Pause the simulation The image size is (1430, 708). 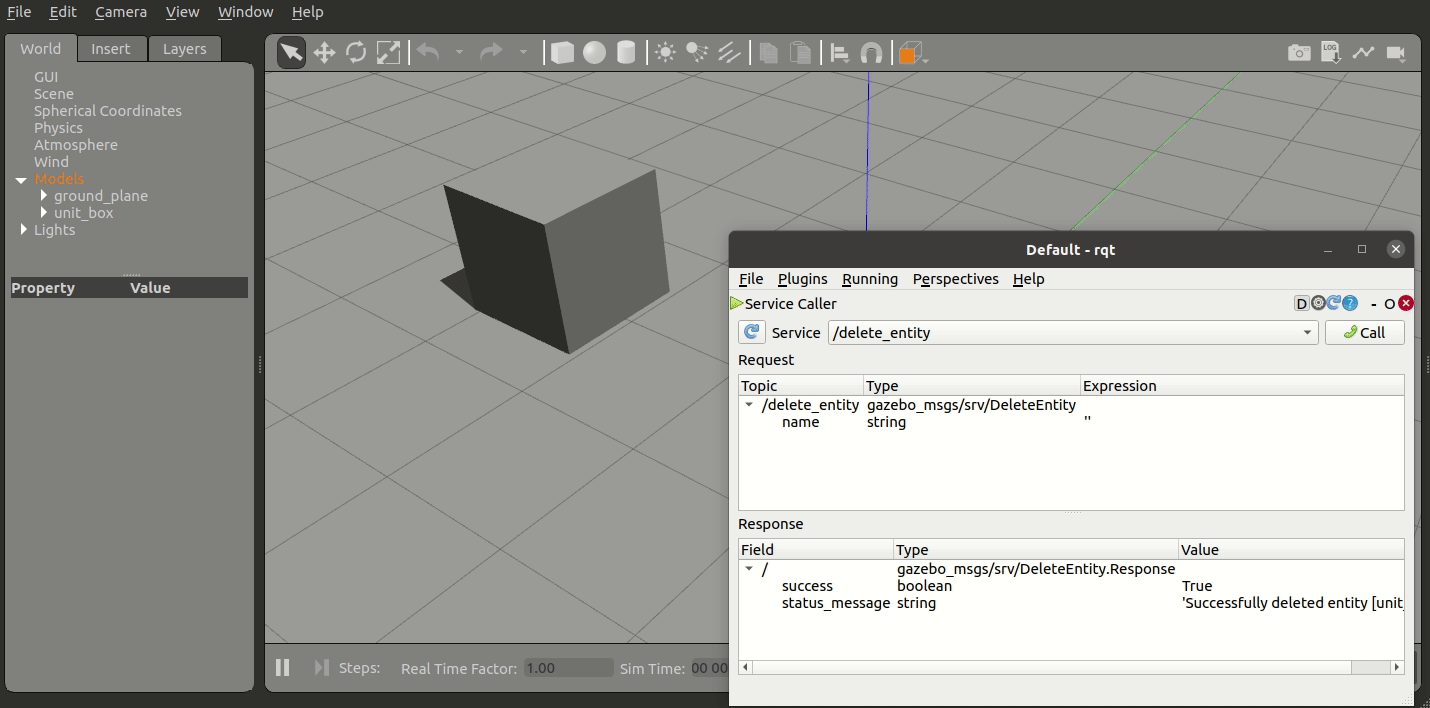[x=282, y=667]
